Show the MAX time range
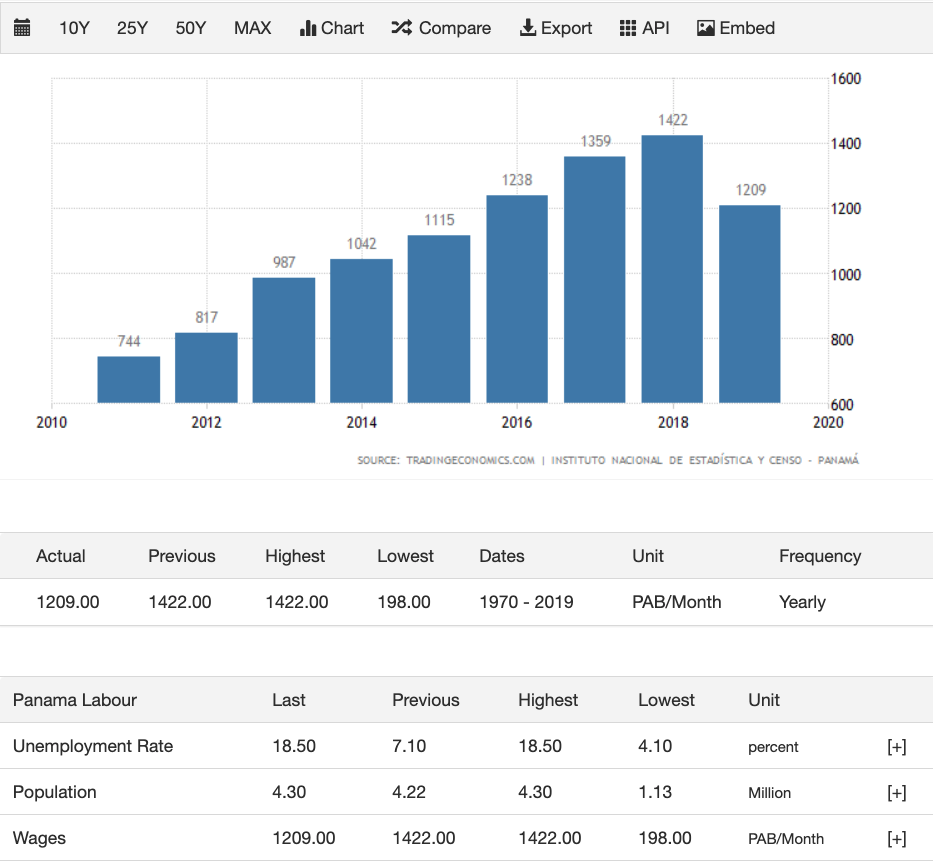This screenshot has height=866, width=933. pyautogui.click(x=252, y=28)
